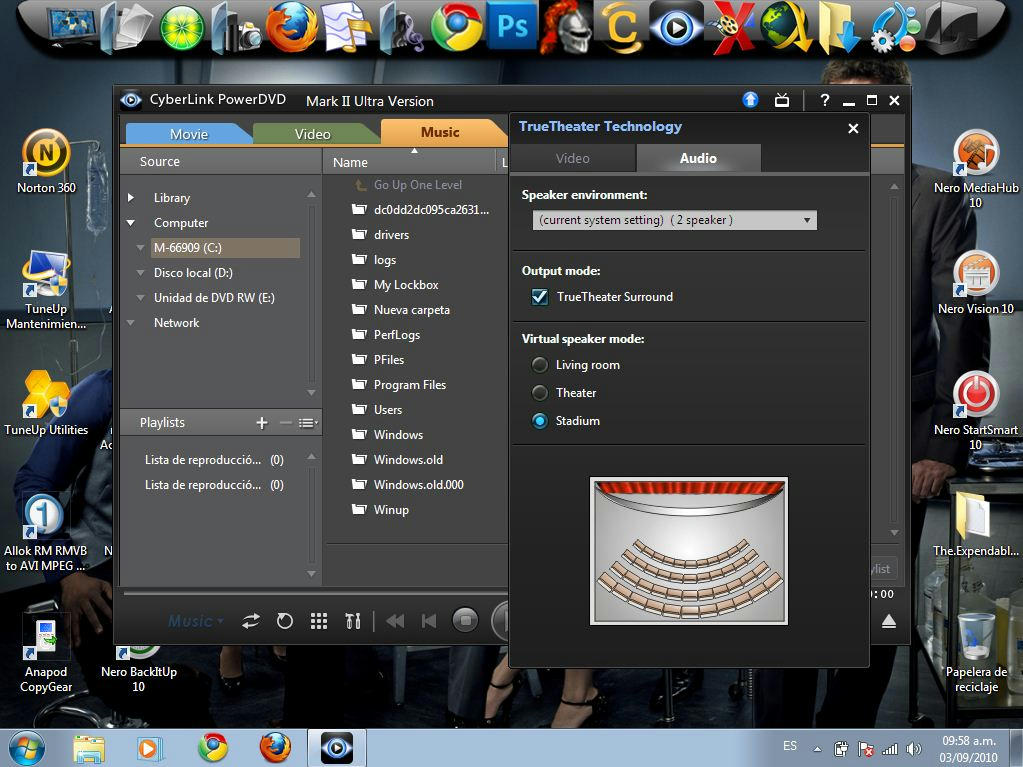Click the volume speaker icon in system tray

[x=913, y=749]
